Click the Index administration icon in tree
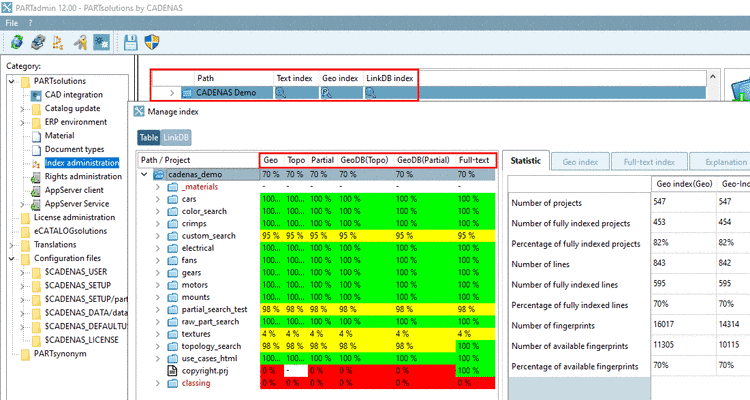750x400 pixels. (36, 164)
